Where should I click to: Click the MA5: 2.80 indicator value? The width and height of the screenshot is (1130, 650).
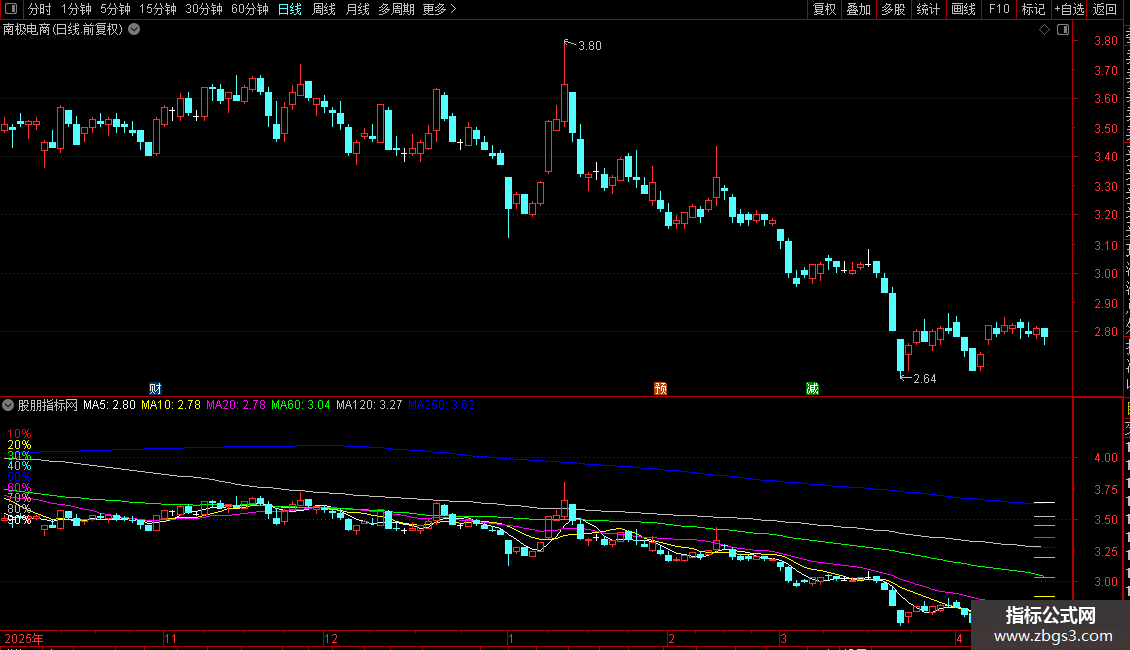[109, 405]
